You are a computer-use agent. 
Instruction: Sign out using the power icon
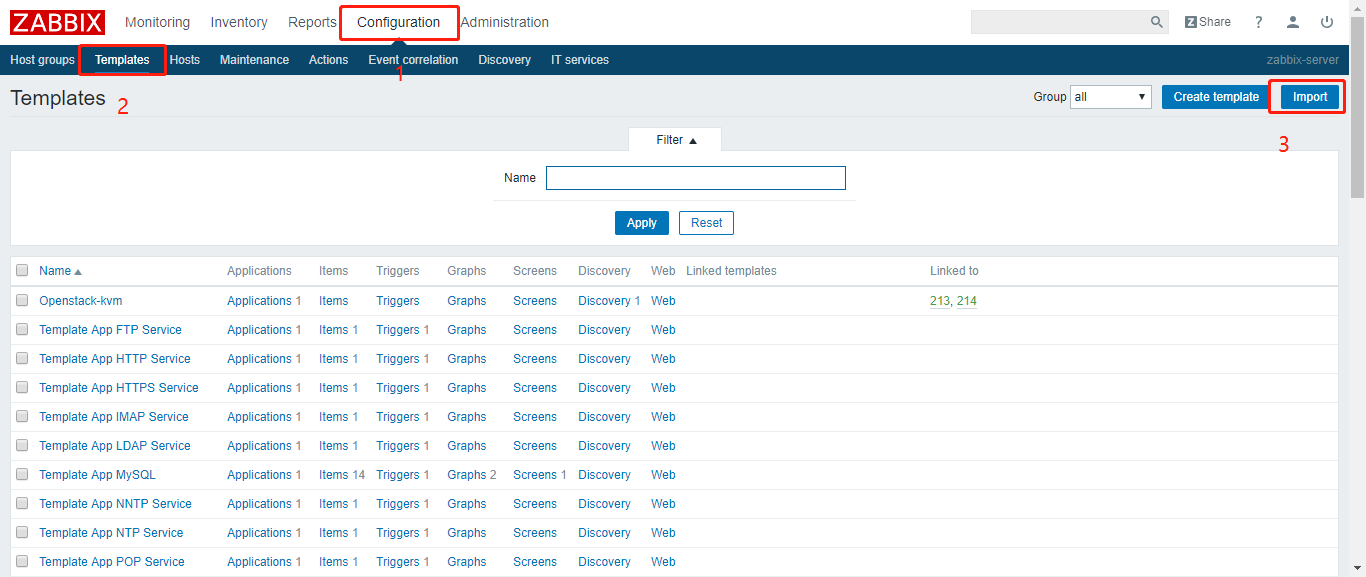(1326, 21)
